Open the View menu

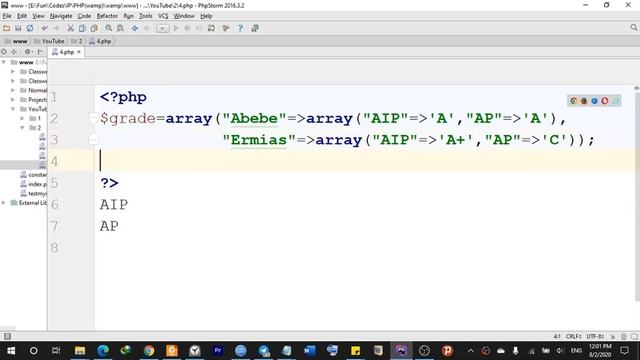click(x=38, y=16)
